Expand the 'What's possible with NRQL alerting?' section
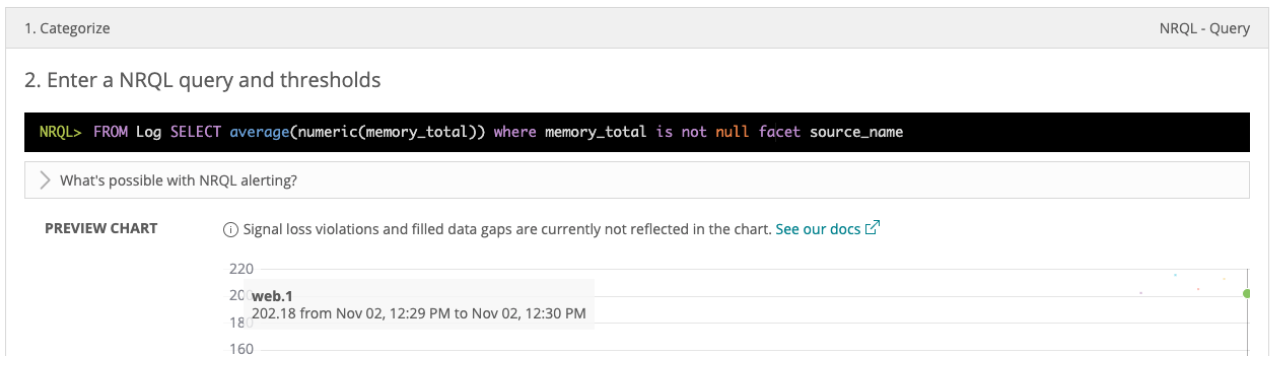The width and height of the screenshot is (1277, 372). 636,181
